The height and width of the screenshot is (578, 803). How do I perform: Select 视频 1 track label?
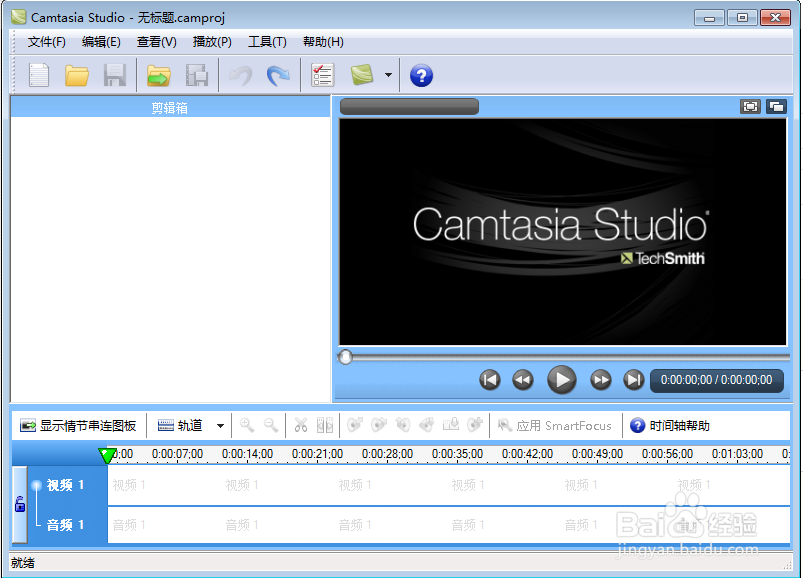65,485
